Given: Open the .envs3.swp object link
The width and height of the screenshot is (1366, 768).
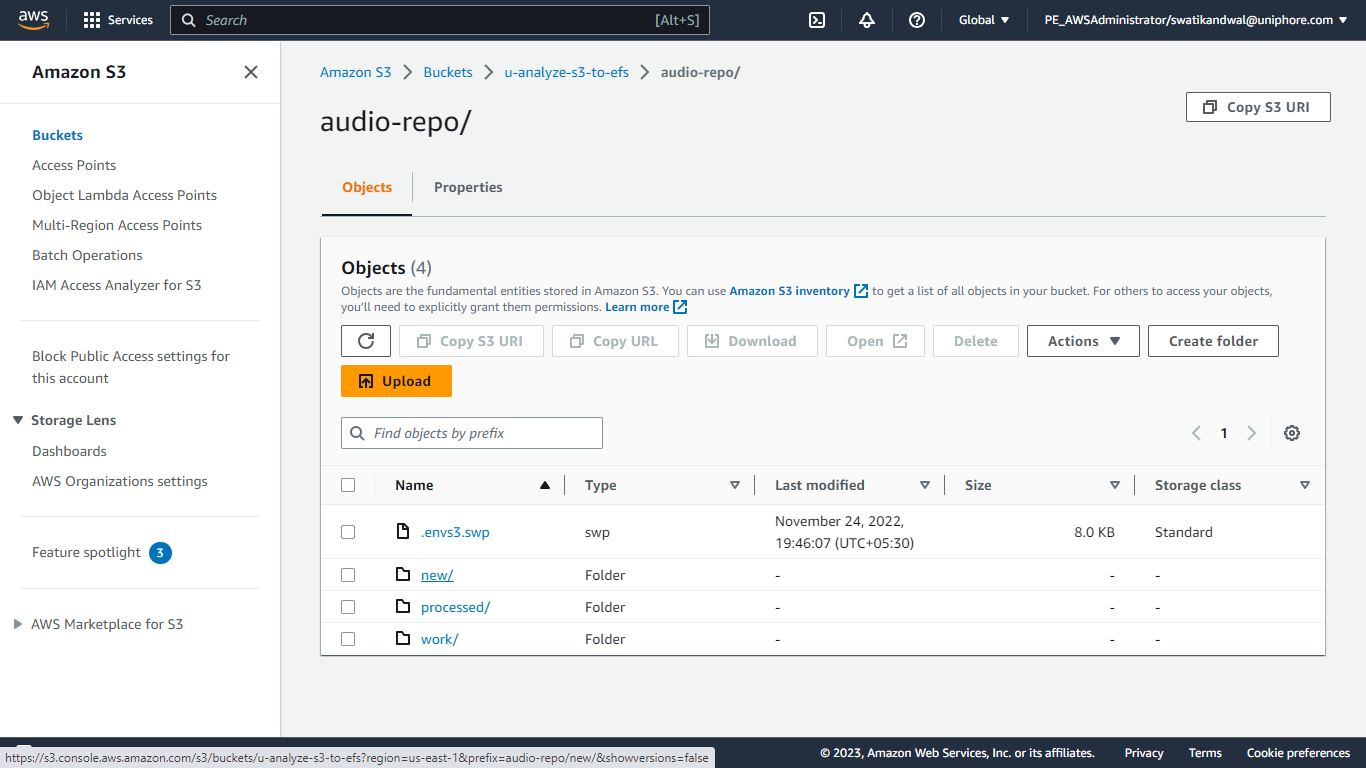Looking at the screenshot, I should (x=455, y=532).
